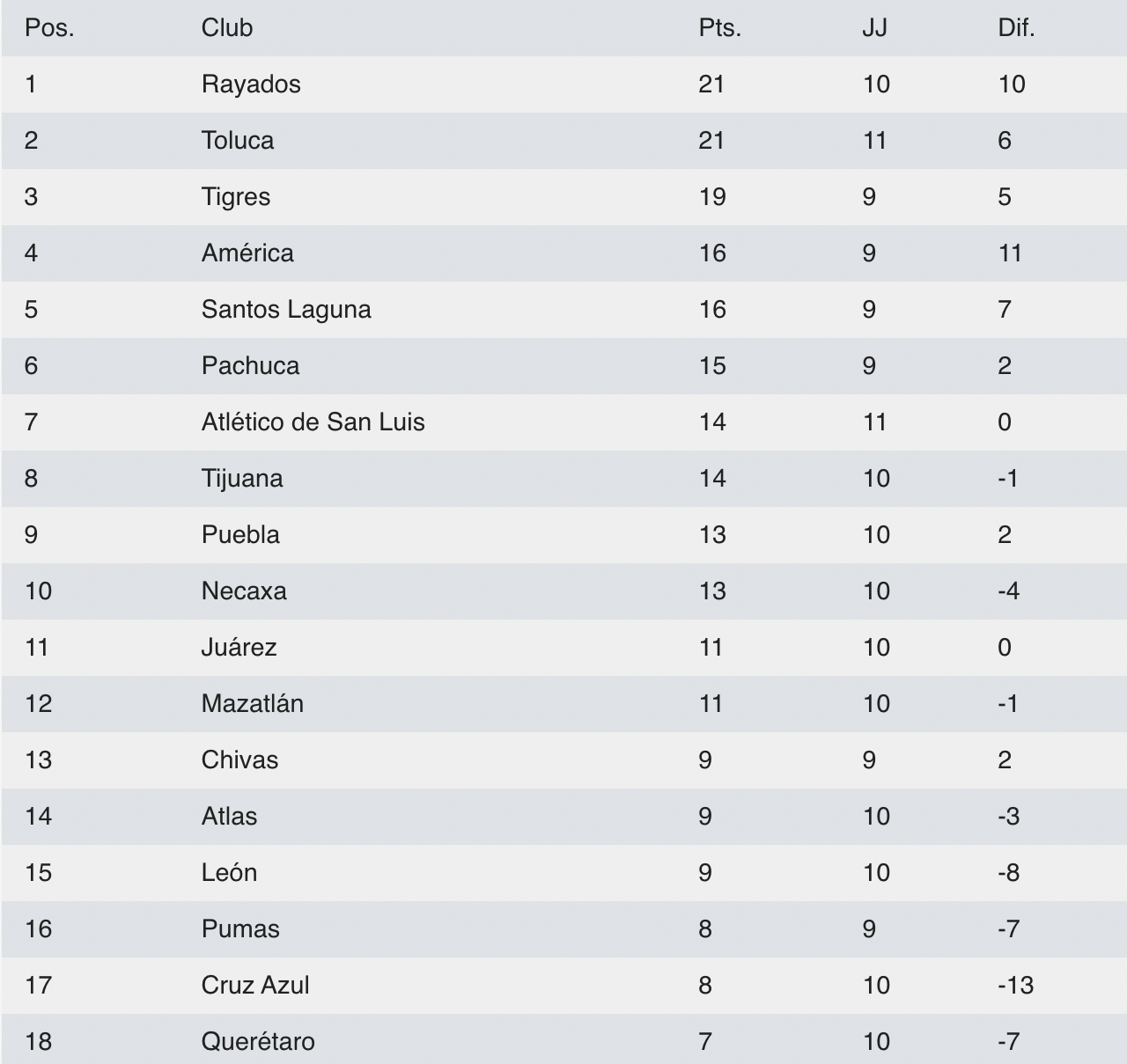Click the Pos. column header
Viewport: 1127px width, 1064px height.
click(49, 28)
